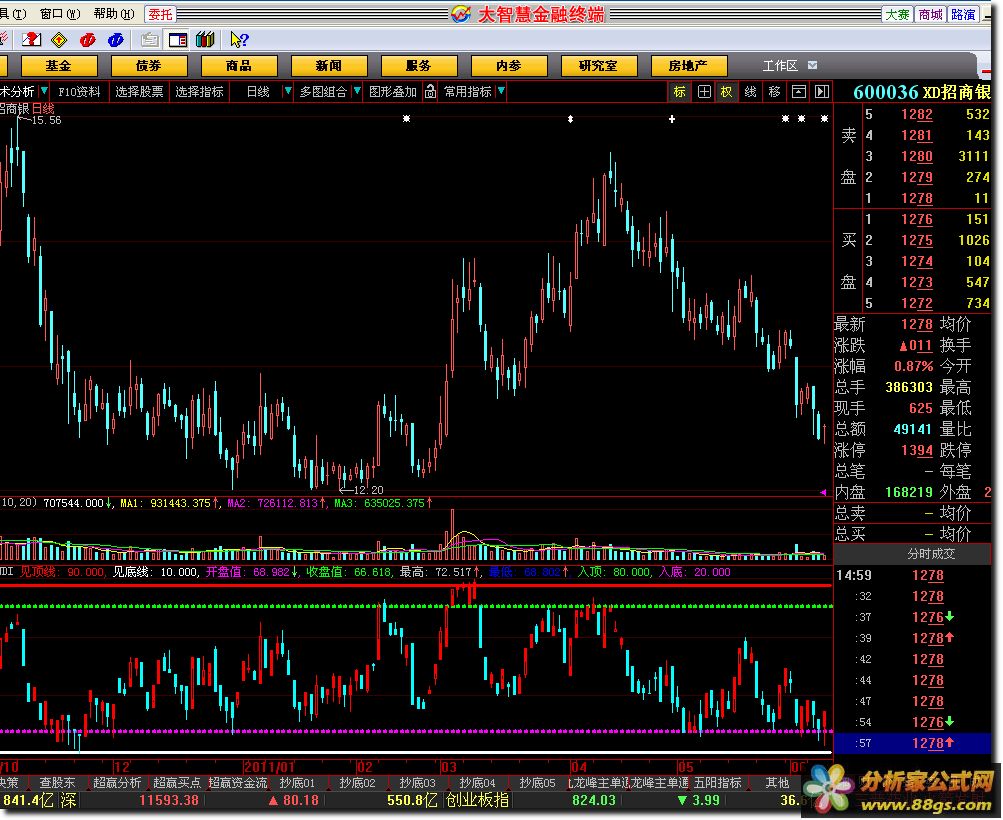
Task: Click the magenta arrow at chart right edge
Action: click(823, 493)
